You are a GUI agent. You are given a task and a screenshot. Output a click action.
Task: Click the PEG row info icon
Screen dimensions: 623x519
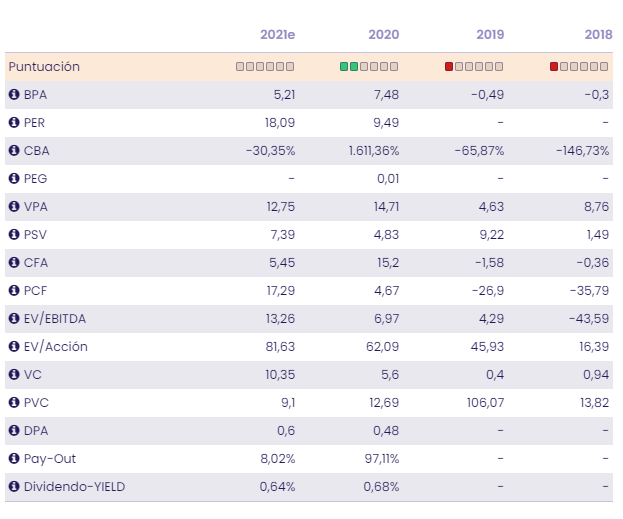click(14, 179)
